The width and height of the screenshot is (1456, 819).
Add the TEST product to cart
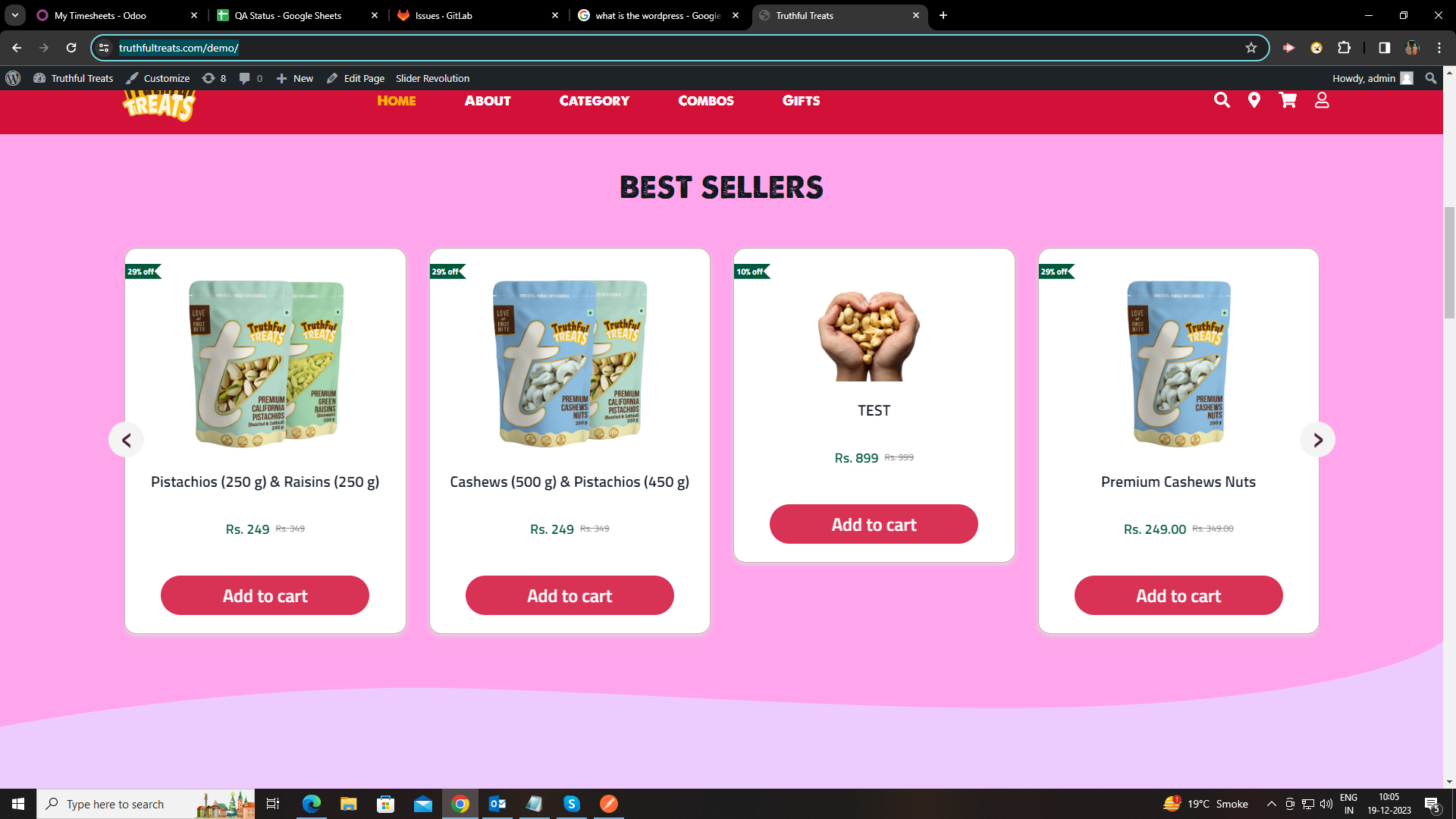(x=874, y=524)
